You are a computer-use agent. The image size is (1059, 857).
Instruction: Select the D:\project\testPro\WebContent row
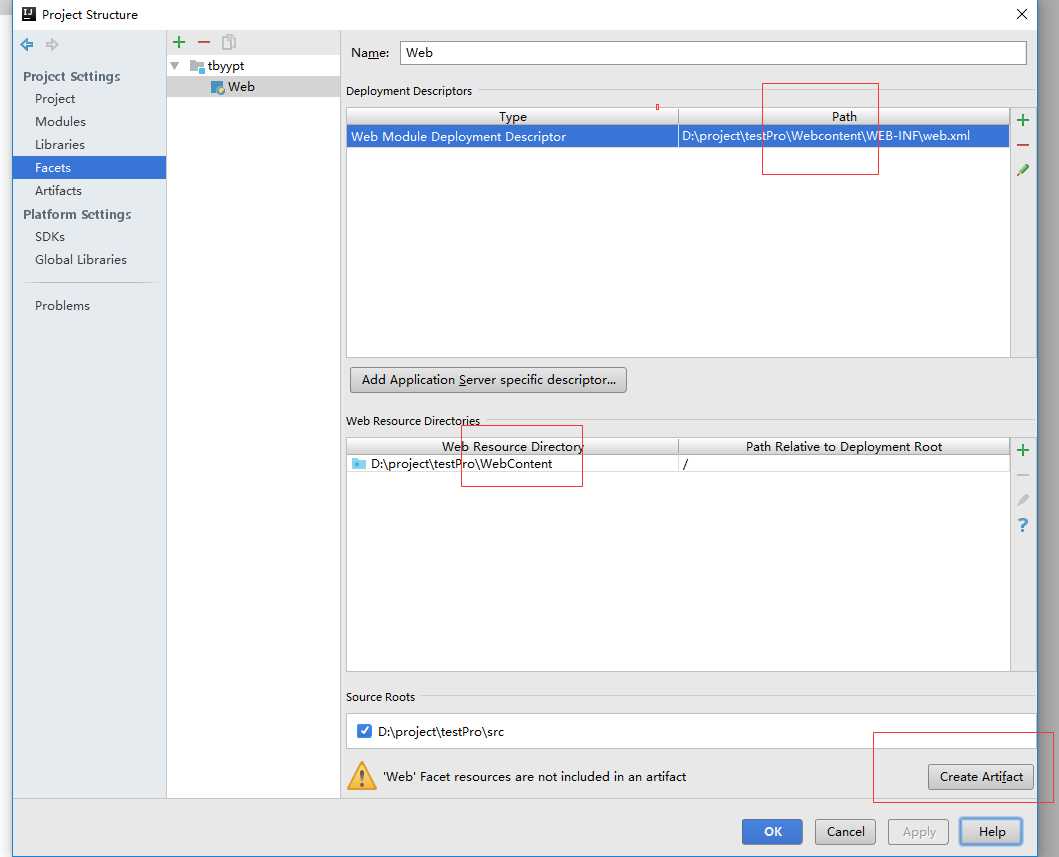point(677,463)
